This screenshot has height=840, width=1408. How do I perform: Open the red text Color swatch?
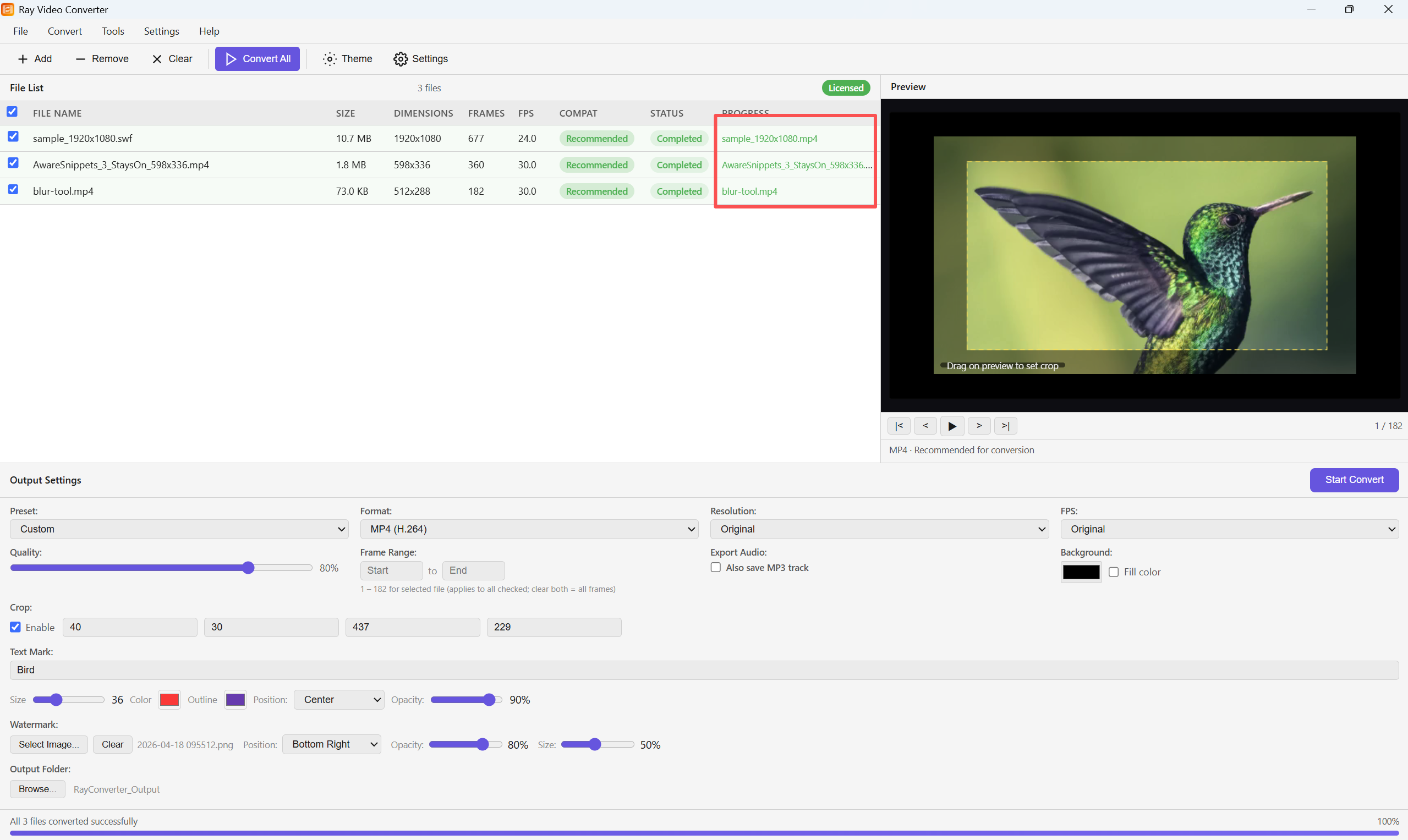[169, 700]
